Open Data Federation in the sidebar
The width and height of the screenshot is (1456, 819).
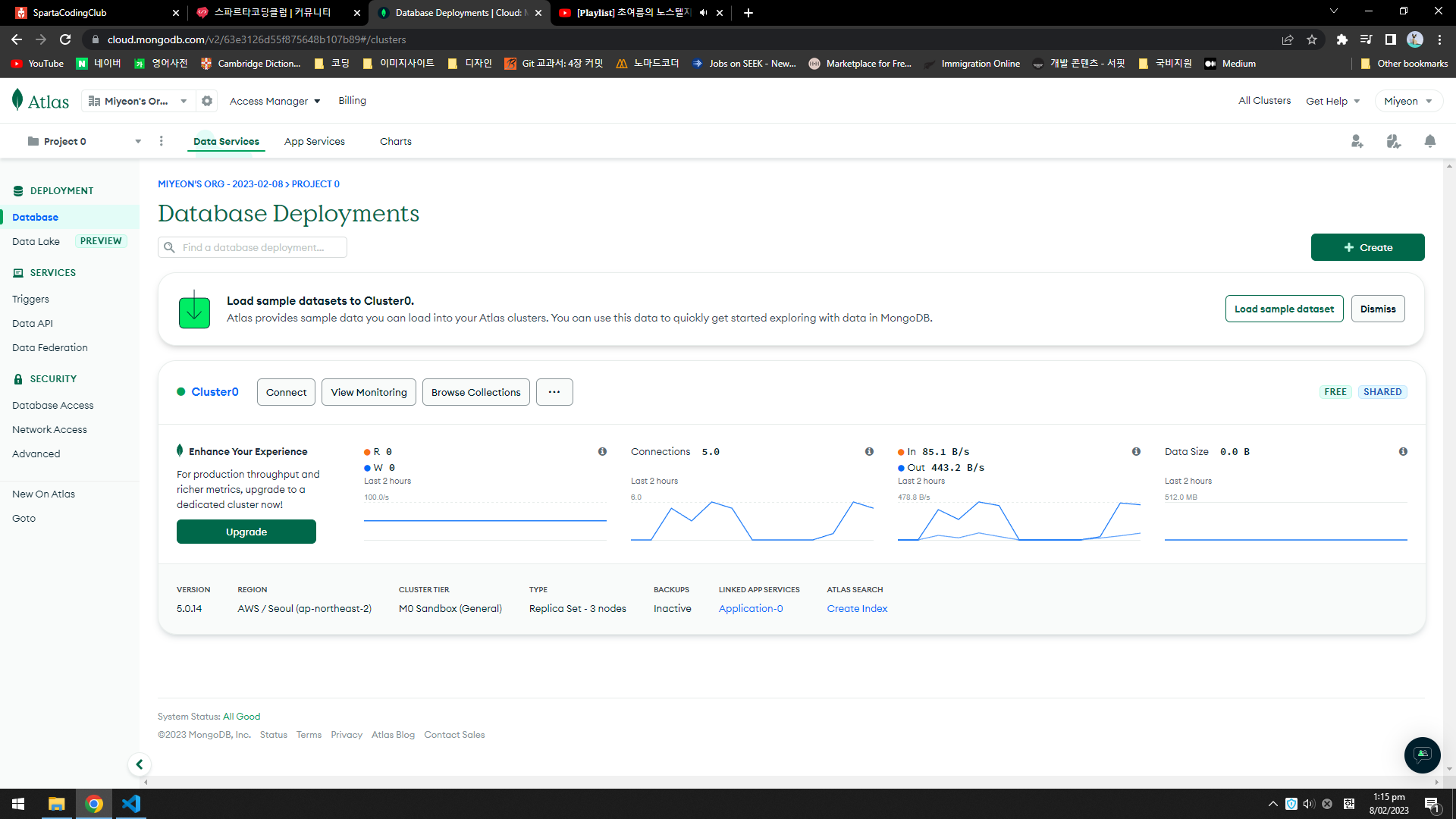[x=50, y=347]
